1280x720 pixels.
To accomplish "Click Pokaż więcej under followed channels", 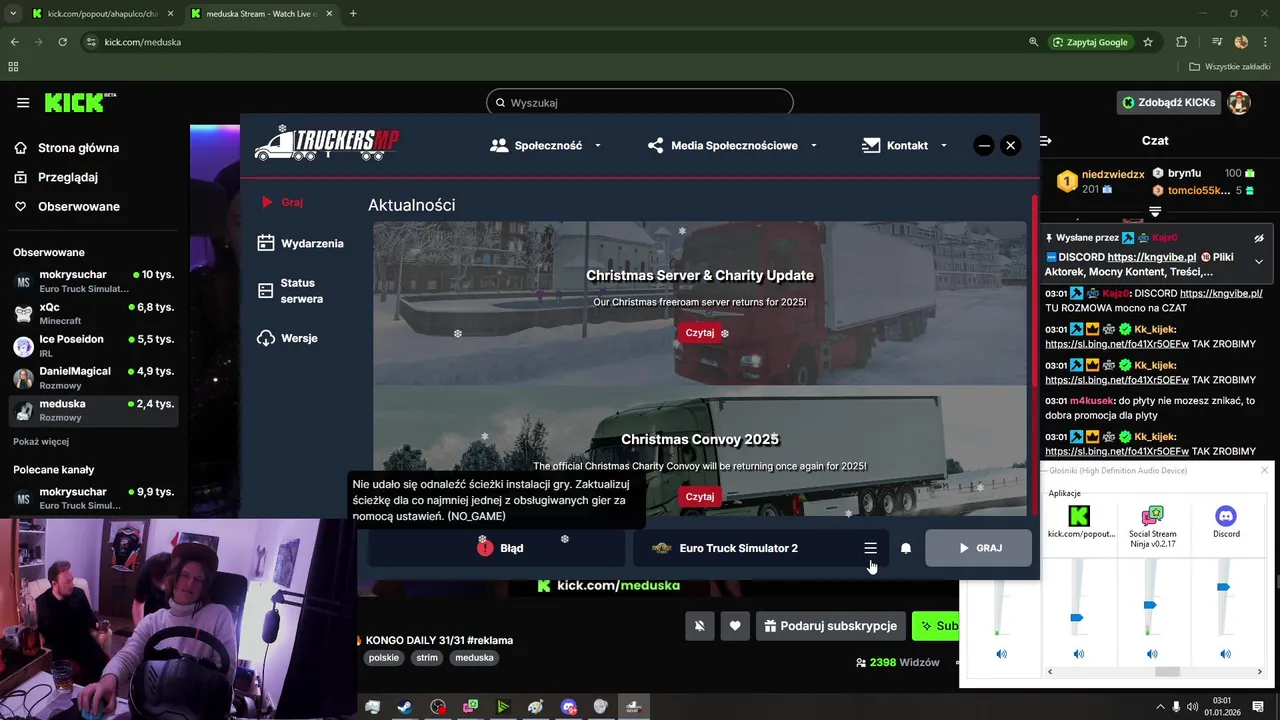I will pos(41,441).
